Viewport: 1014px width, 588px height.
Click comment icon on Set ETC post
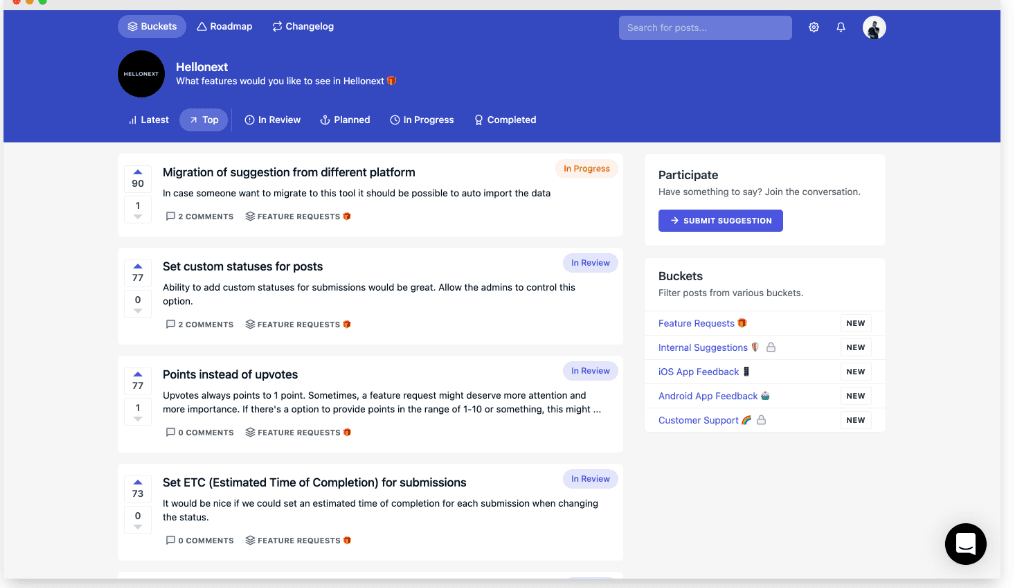pyautogui.click(x=170, y=540)
